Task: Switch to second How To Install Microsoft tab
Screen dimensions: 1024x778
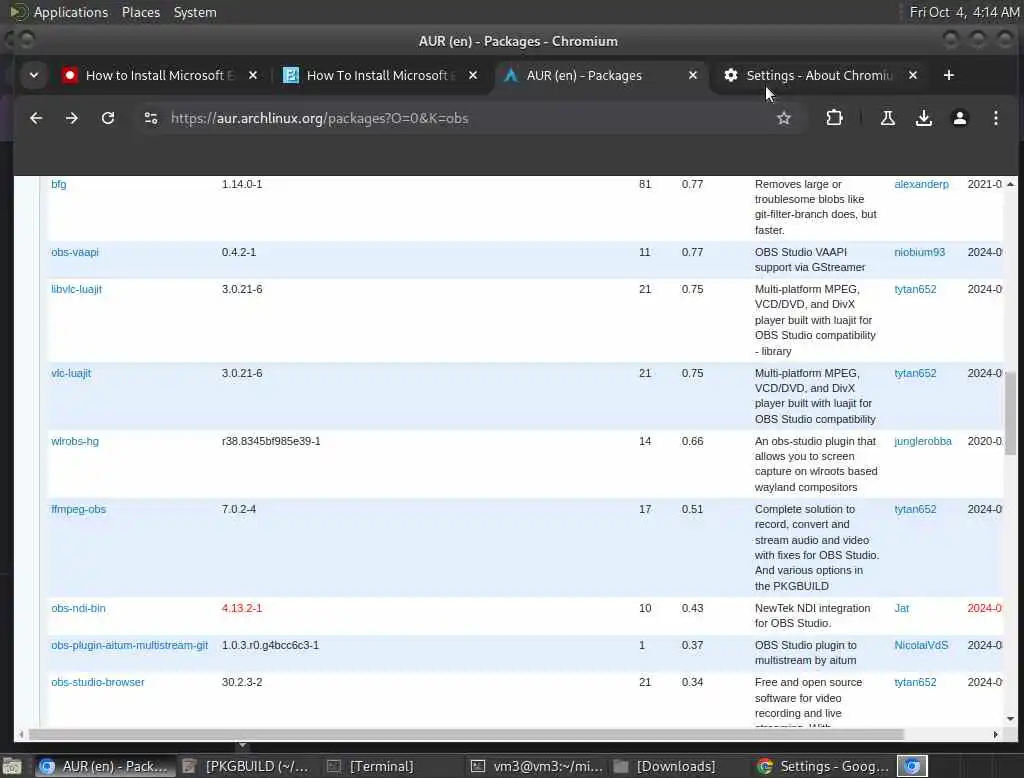Action: pos(381,75)
